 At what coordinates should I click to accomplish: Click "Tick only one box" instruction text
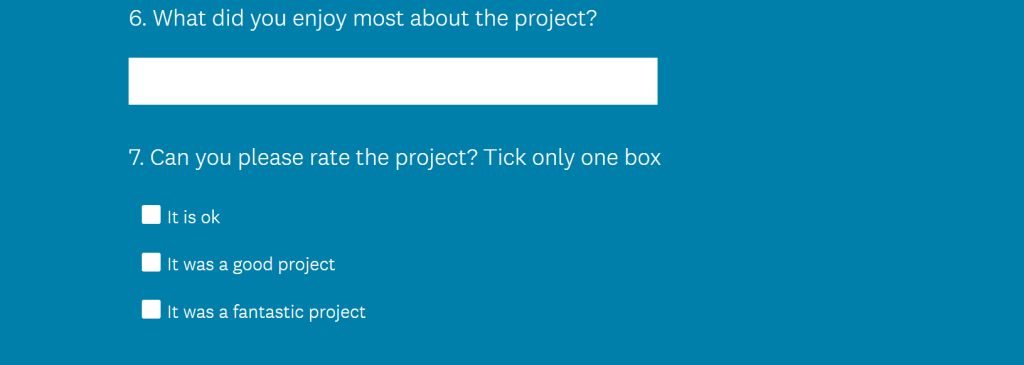(x=572, y=158)
